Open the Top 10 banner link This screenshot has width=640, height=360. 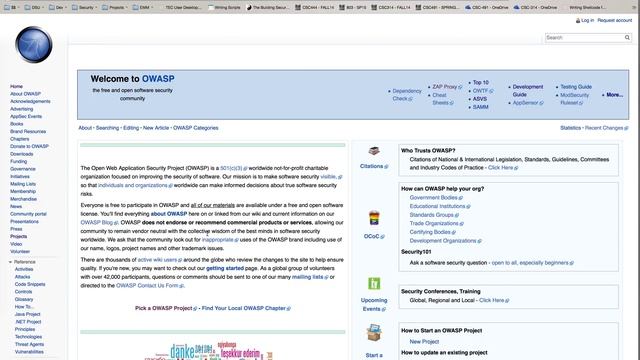click(481, 82)
